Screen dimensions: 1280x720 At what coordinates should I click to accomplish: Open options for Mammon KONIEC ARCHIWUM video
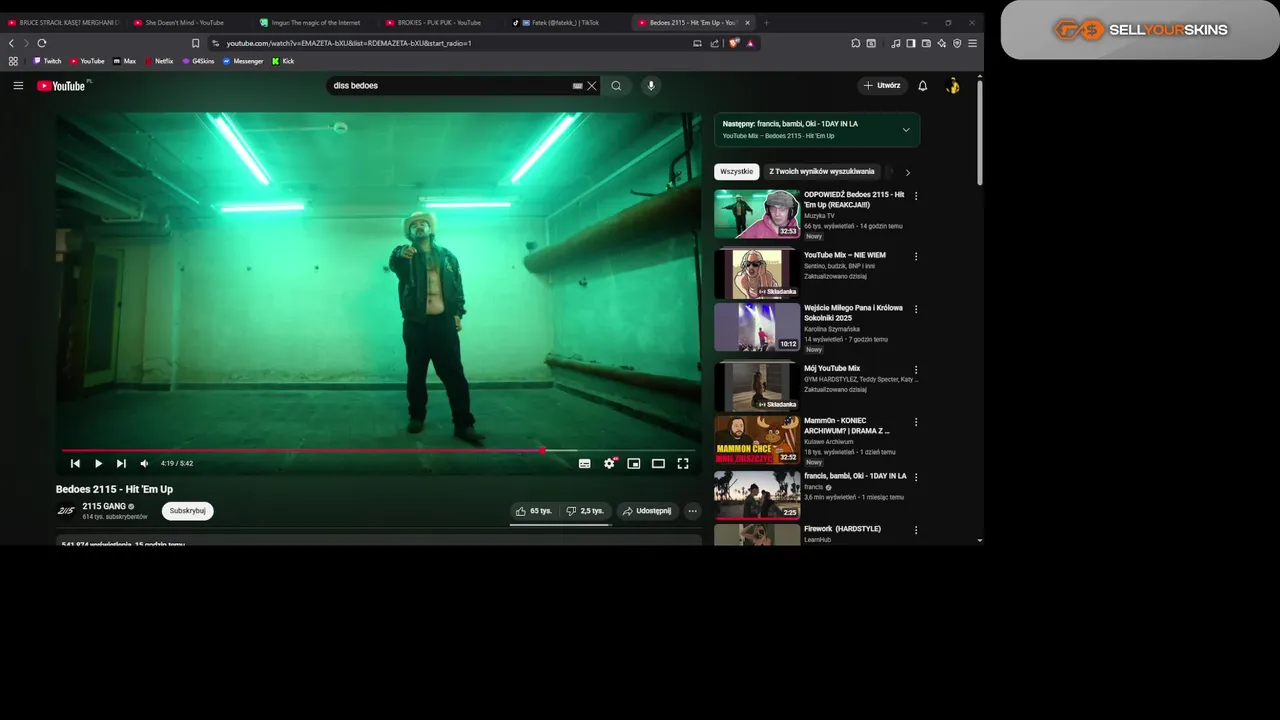coord(916,422)
